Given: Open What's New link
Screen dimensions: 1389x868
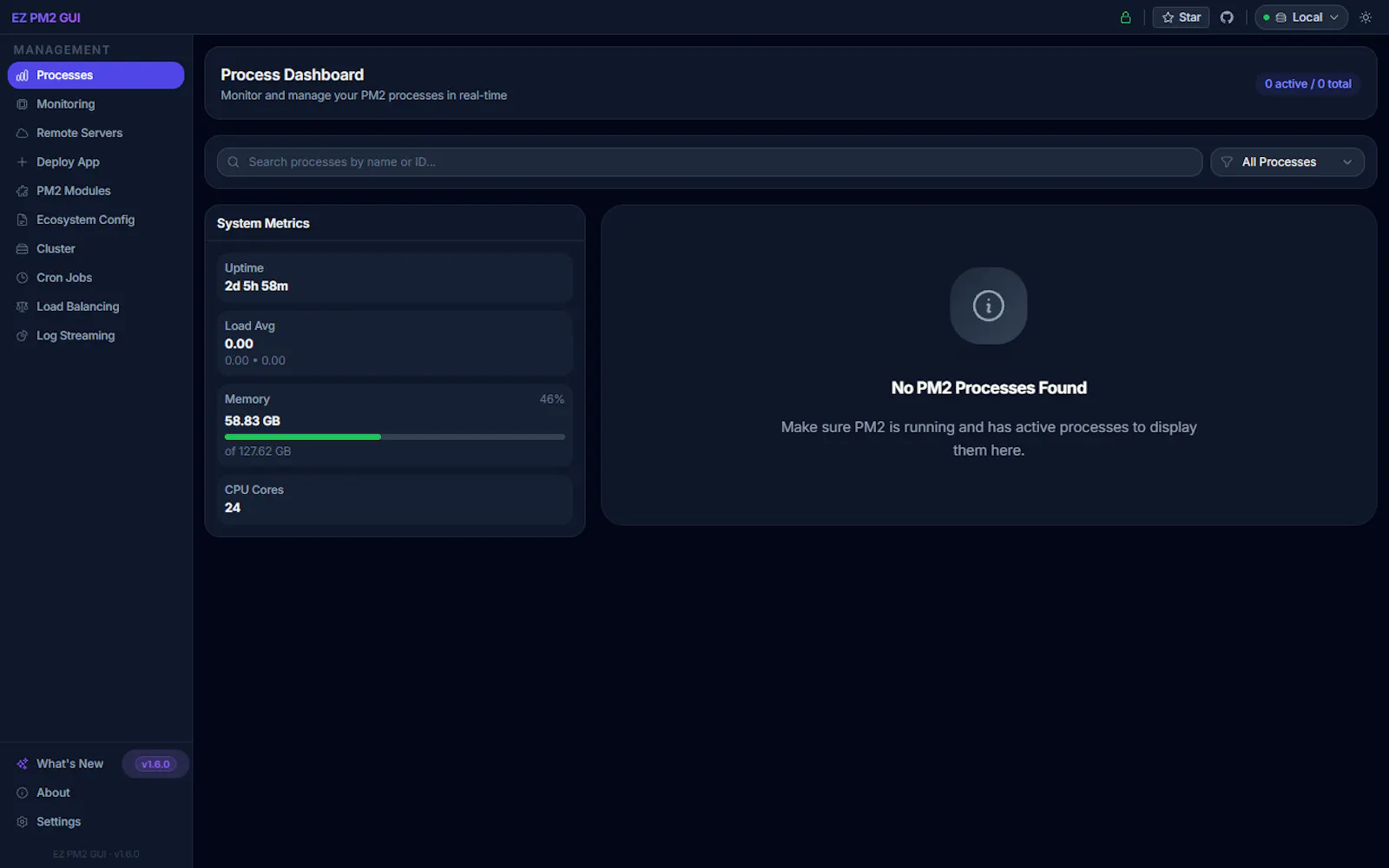Looking at the screenshot, I should [69, 764].
